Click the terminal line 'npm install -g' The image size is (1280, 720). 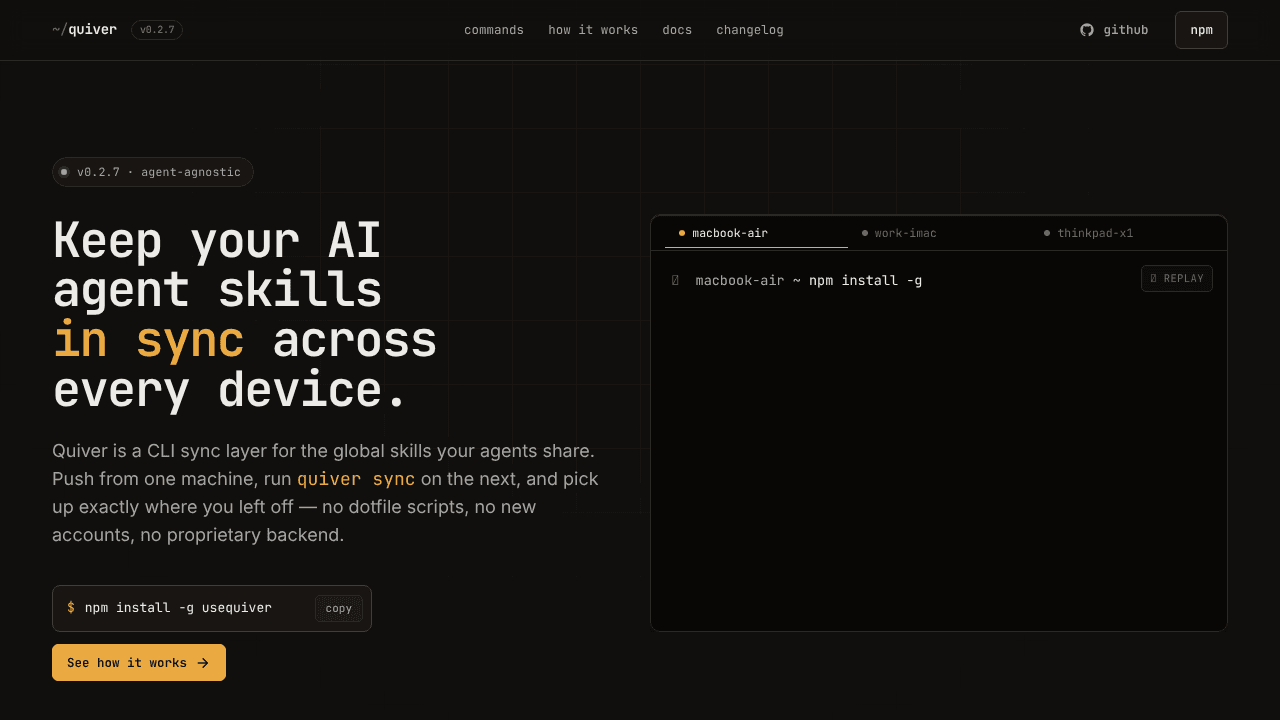coord(866,280)
